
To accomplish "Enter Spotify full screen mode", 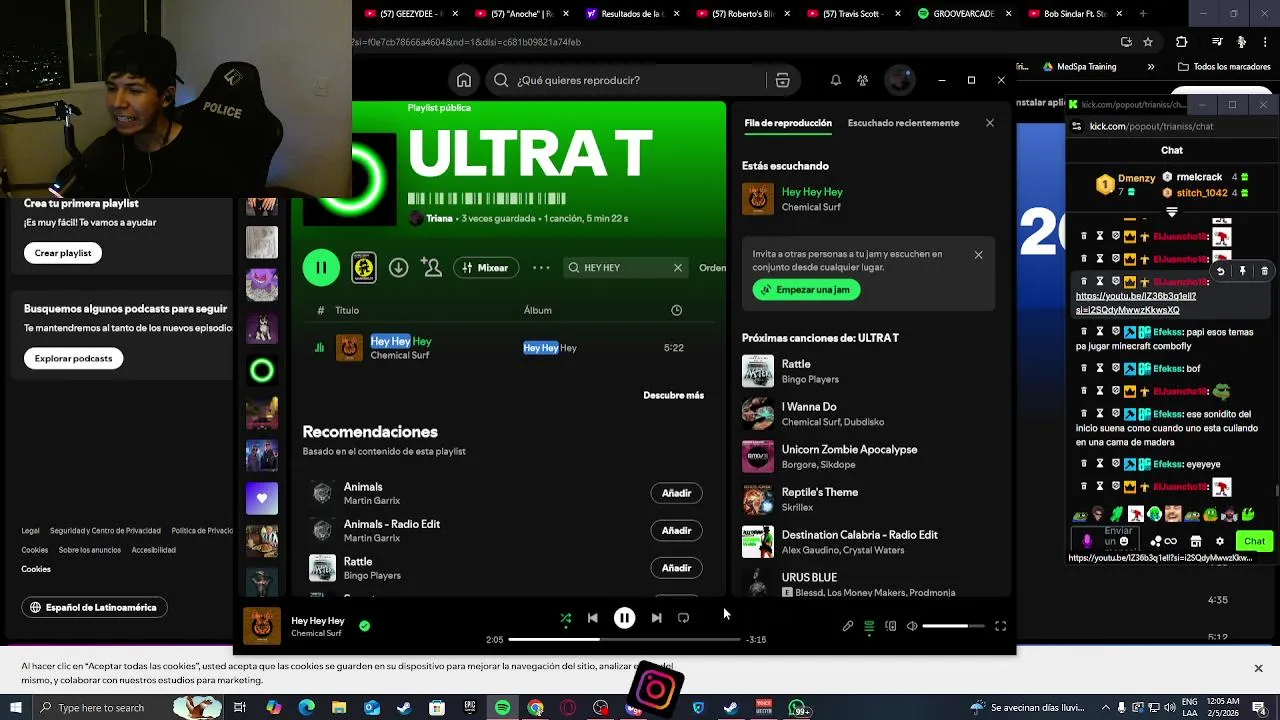I will tap(1000, 626).
